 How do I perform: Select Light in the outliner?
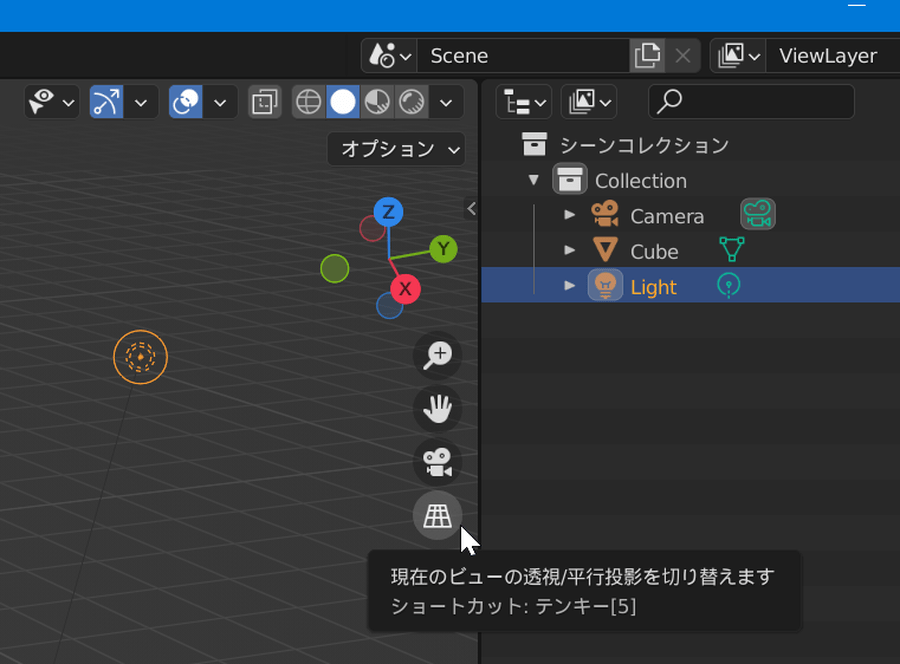tap(654, 287)
